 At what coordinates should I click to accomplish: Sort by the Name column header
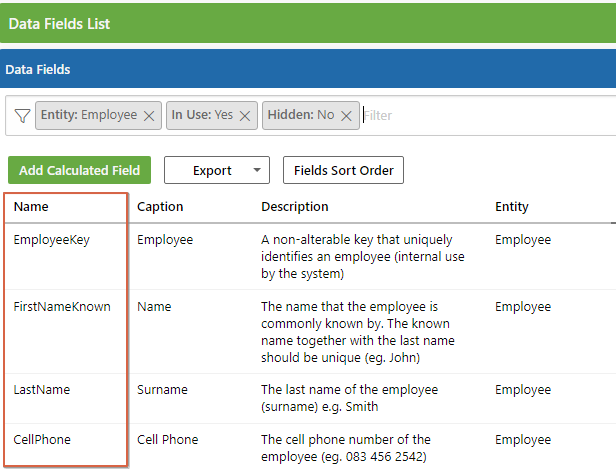31,207
